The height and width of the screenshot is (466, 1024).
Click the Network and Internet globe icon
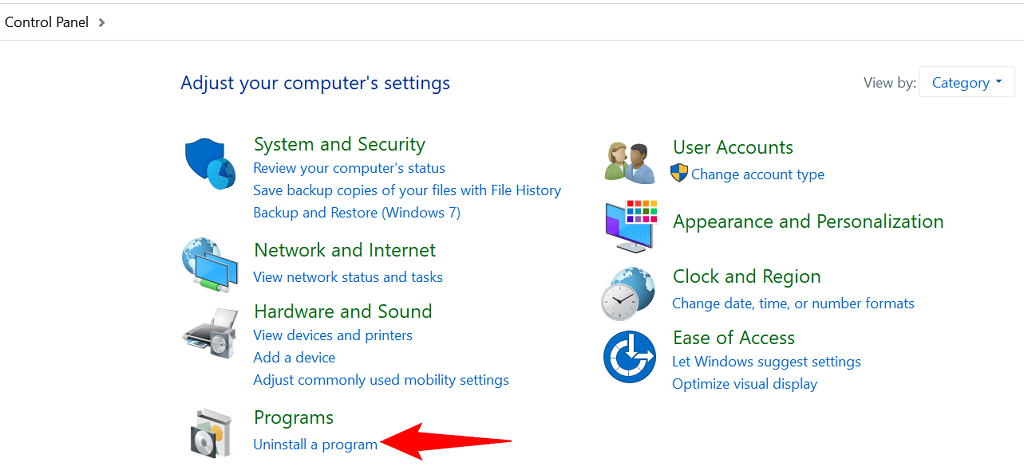click(x=210, y=265)
